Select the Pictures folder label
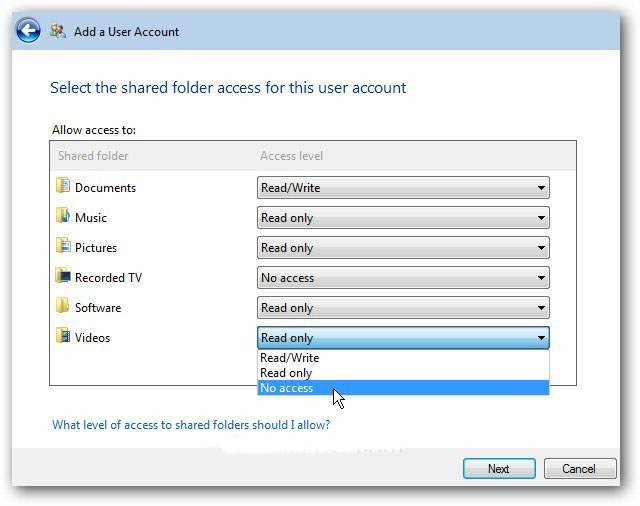The image size is (640, 506). tap(96, 248)
